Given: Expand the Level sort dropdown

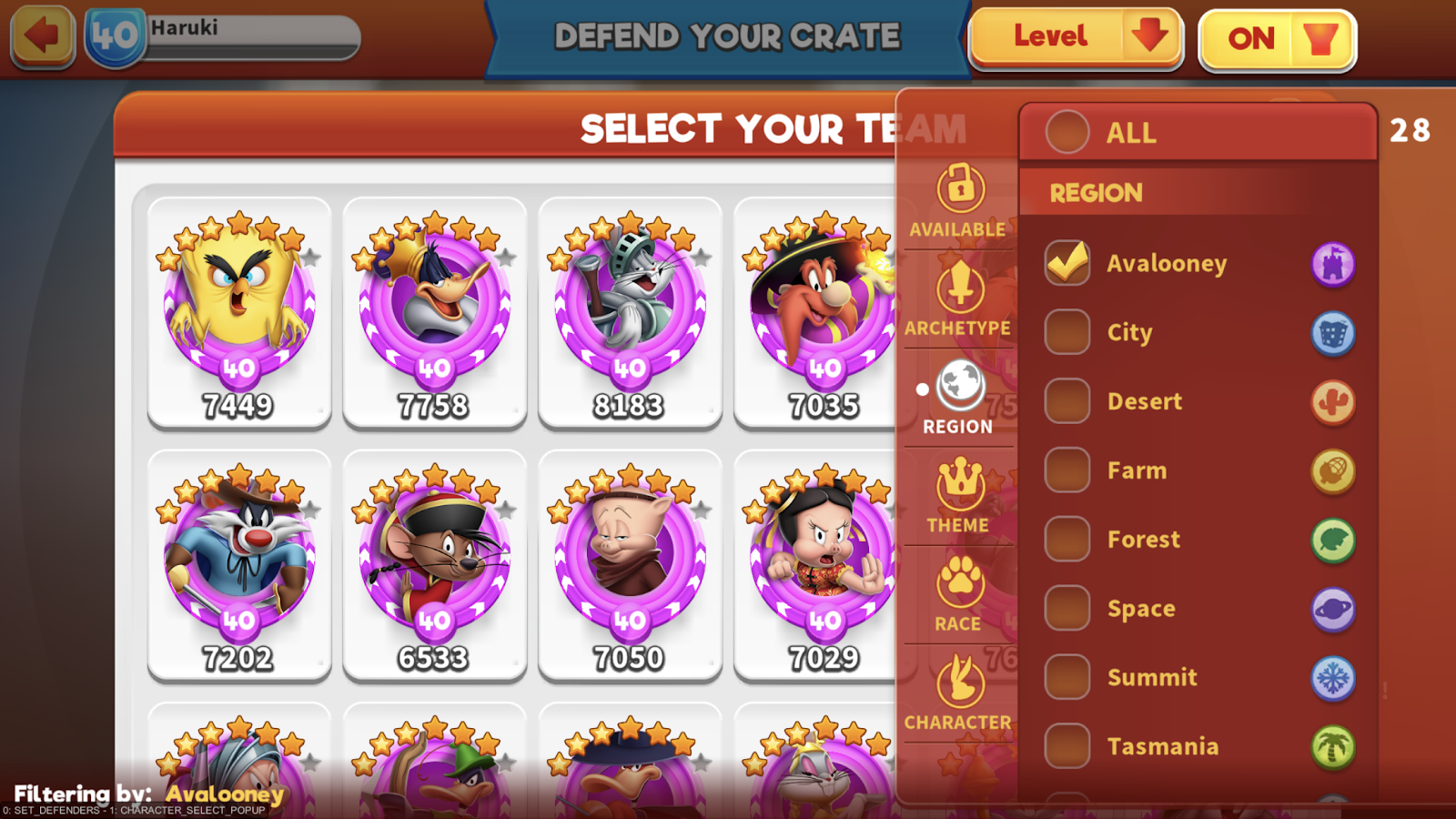Looking at the screenshot, I should click(1076, 37).
